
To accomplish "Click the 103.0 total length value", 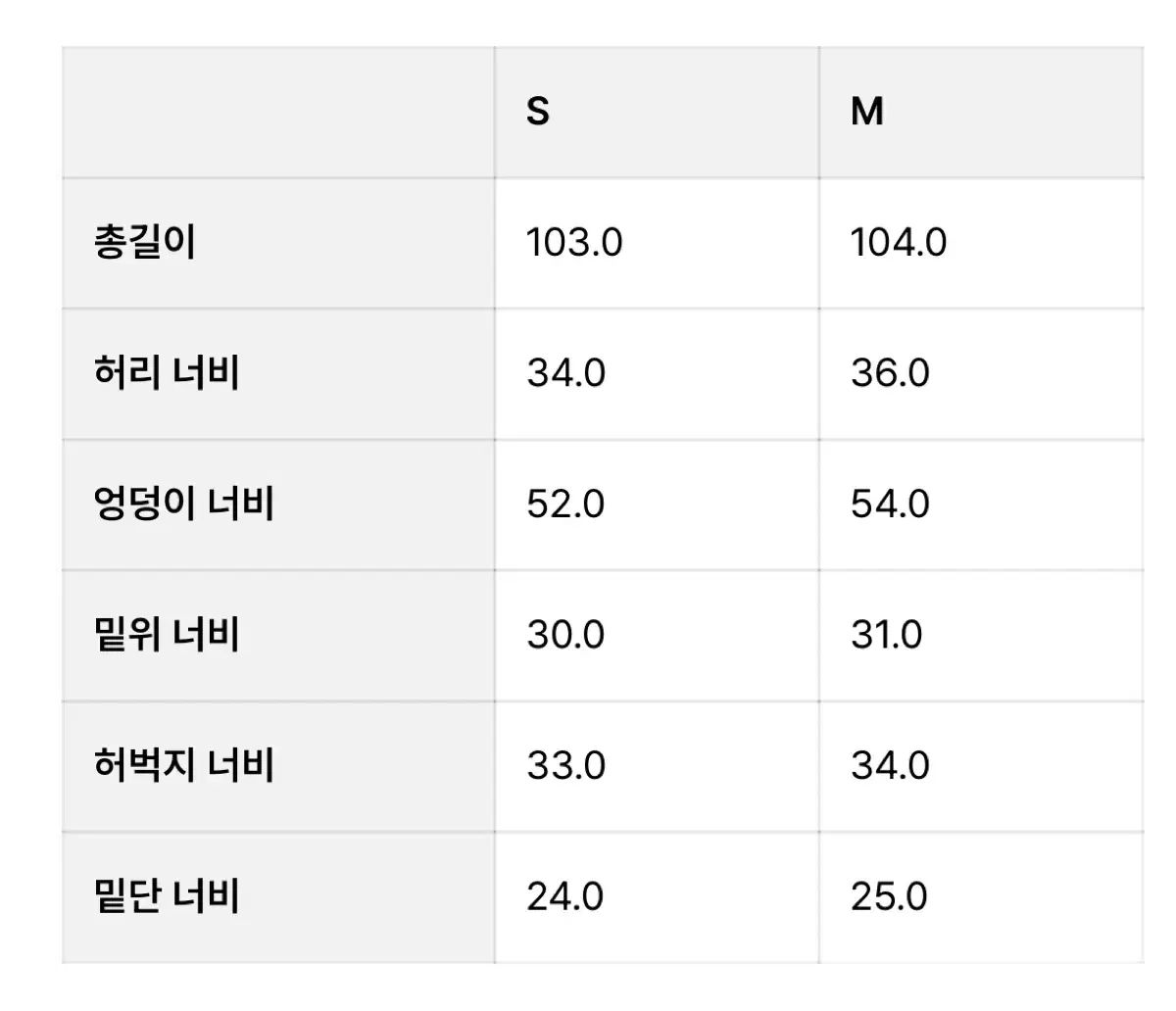I will (574, 242).
